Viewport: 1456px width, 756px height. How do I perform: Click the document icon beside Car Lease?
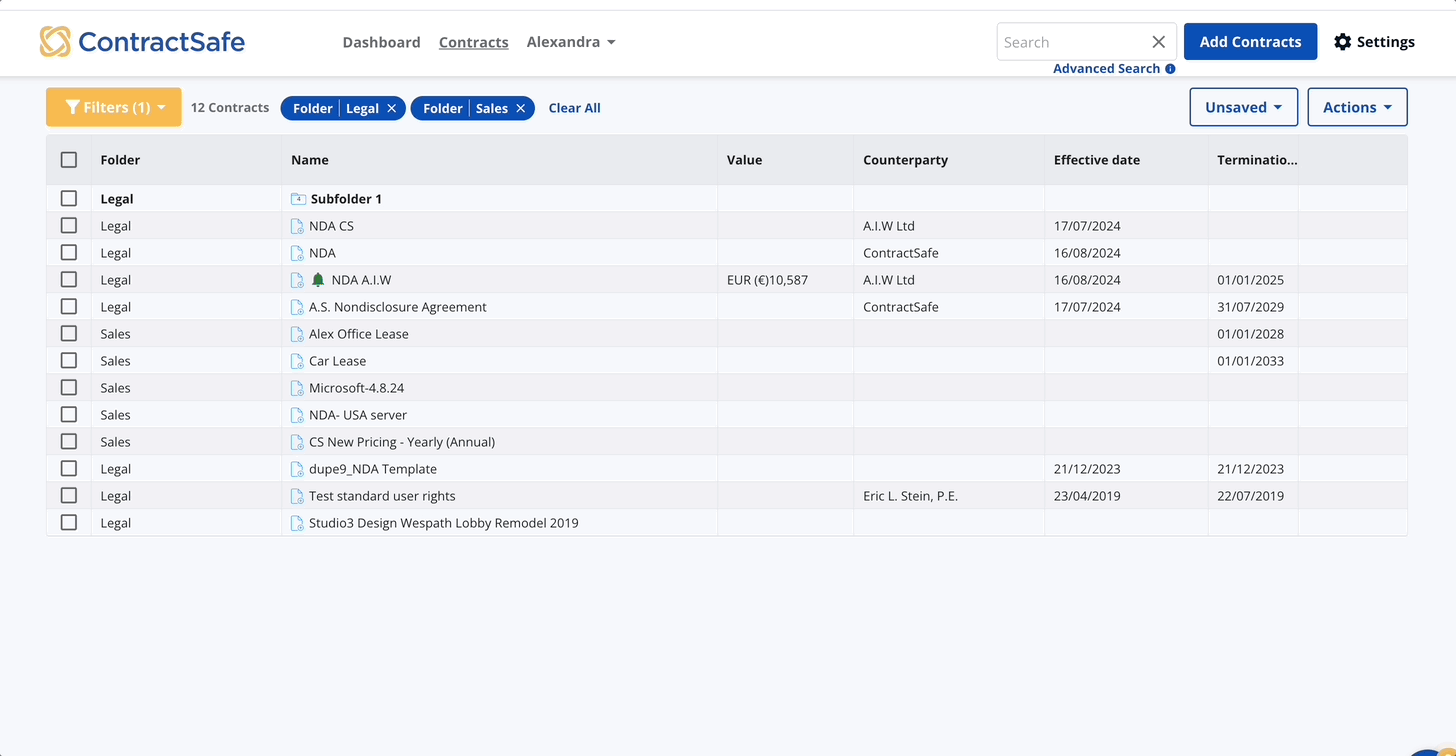point(297,361)
